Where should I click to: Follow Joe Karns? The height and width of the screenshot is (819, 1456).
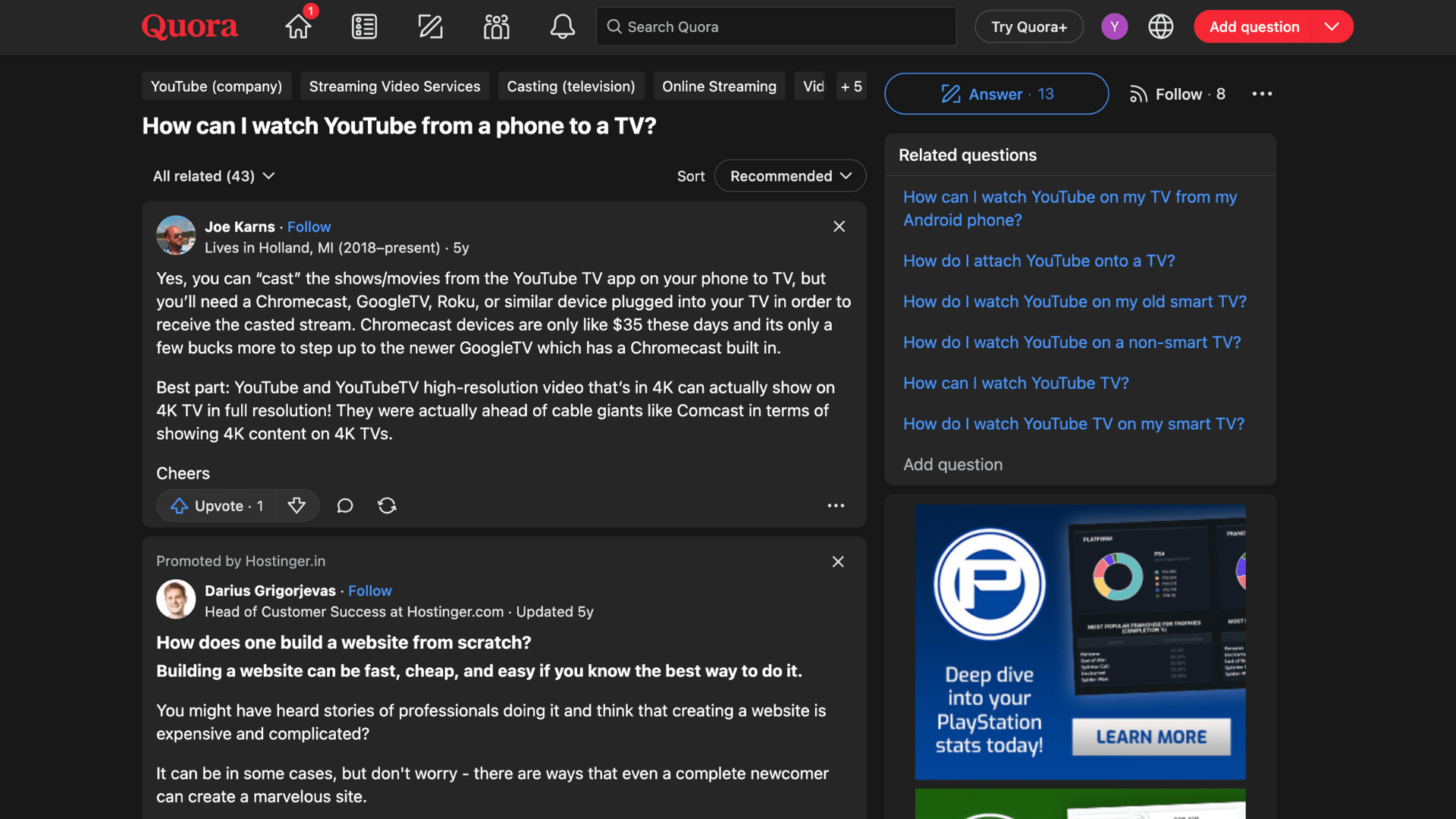point(309,227)
